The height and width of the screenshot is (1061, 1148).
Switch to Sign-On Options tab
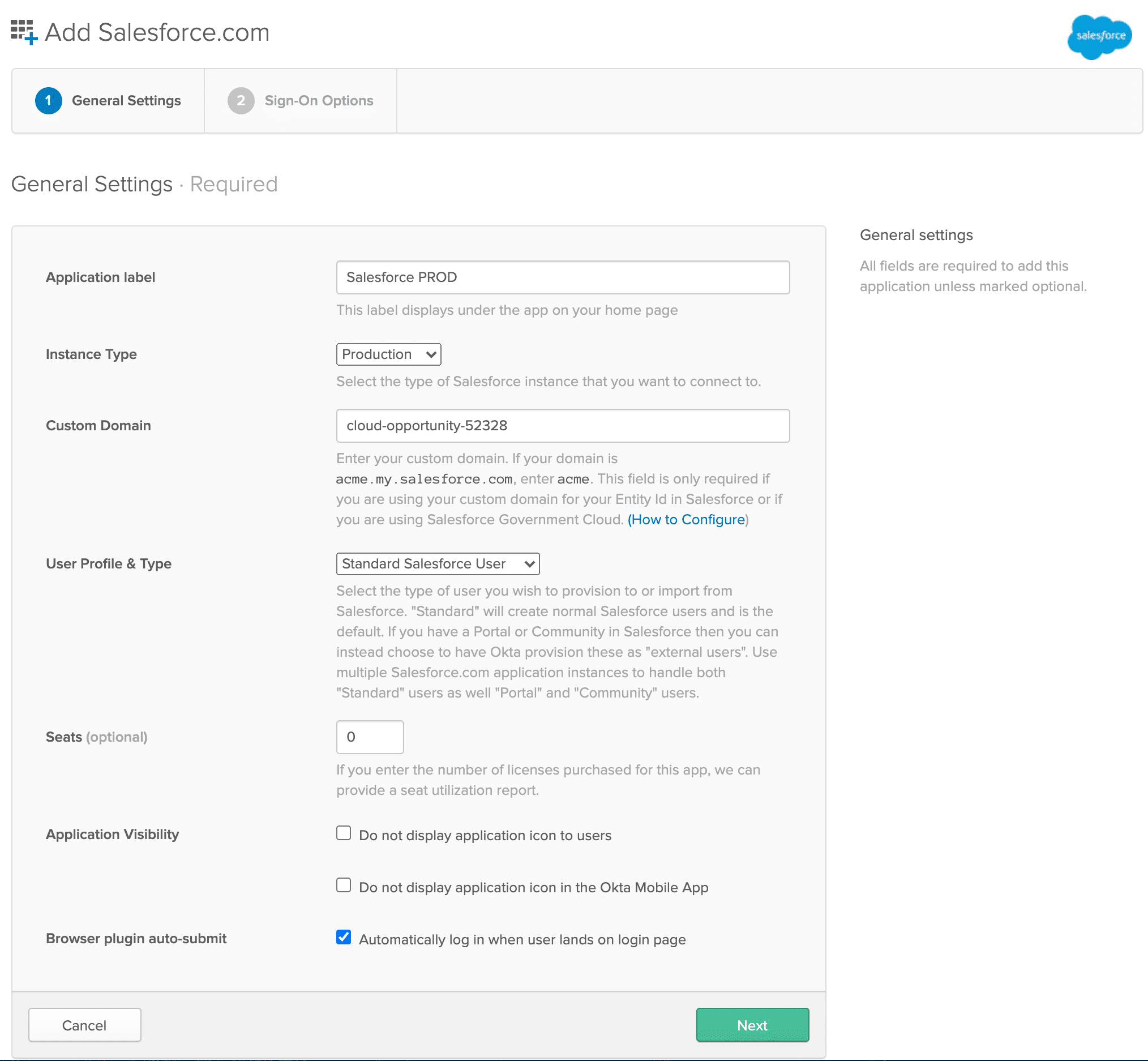click(x=300, y=101)
